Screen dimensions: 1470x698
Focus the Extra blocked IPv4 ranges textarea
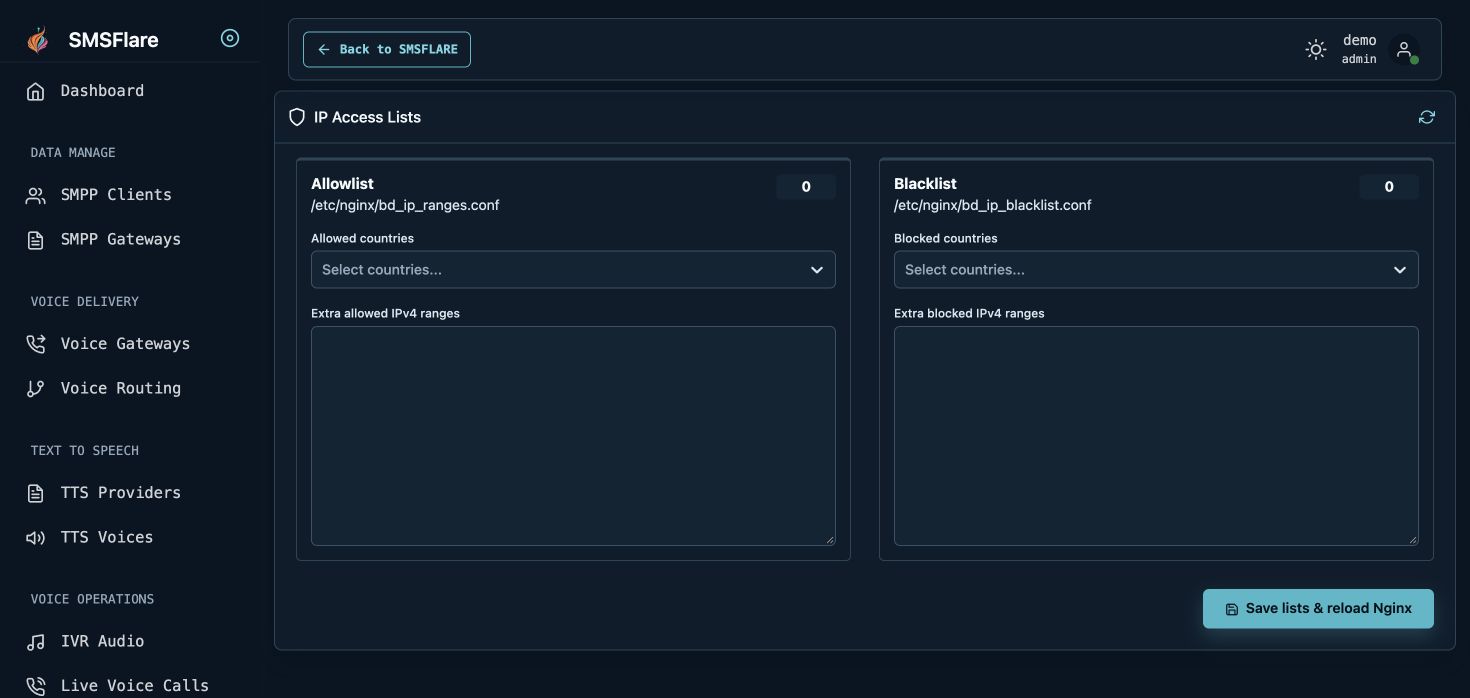click(1156, 436)
